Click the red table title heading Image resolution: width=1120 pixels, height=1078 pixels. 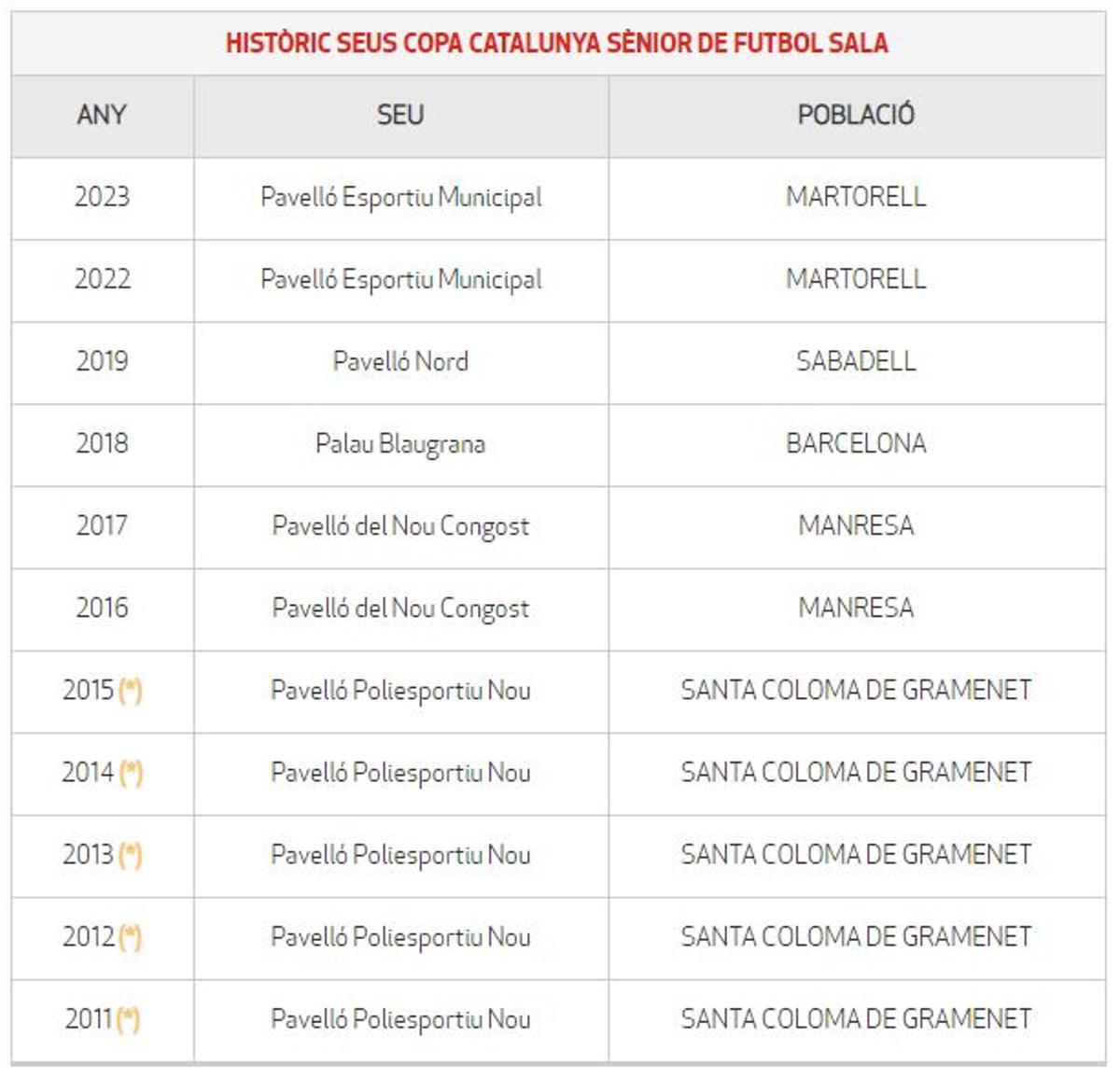click(557, 43)
